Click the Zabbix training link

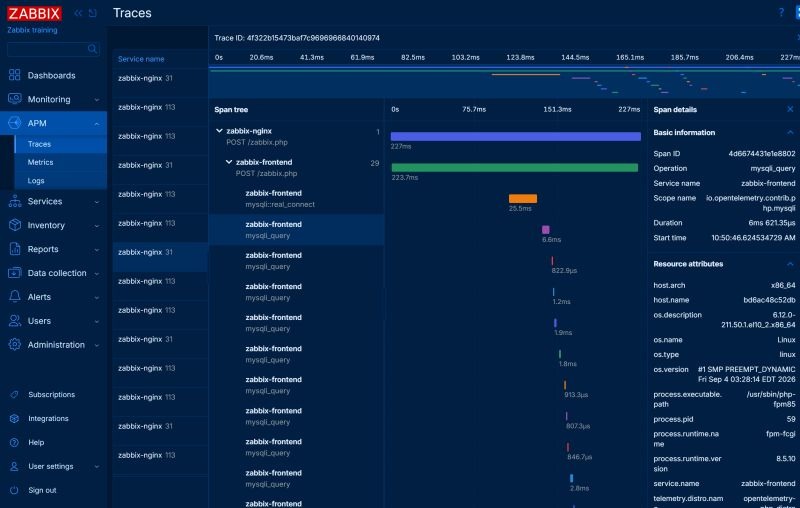32,30
